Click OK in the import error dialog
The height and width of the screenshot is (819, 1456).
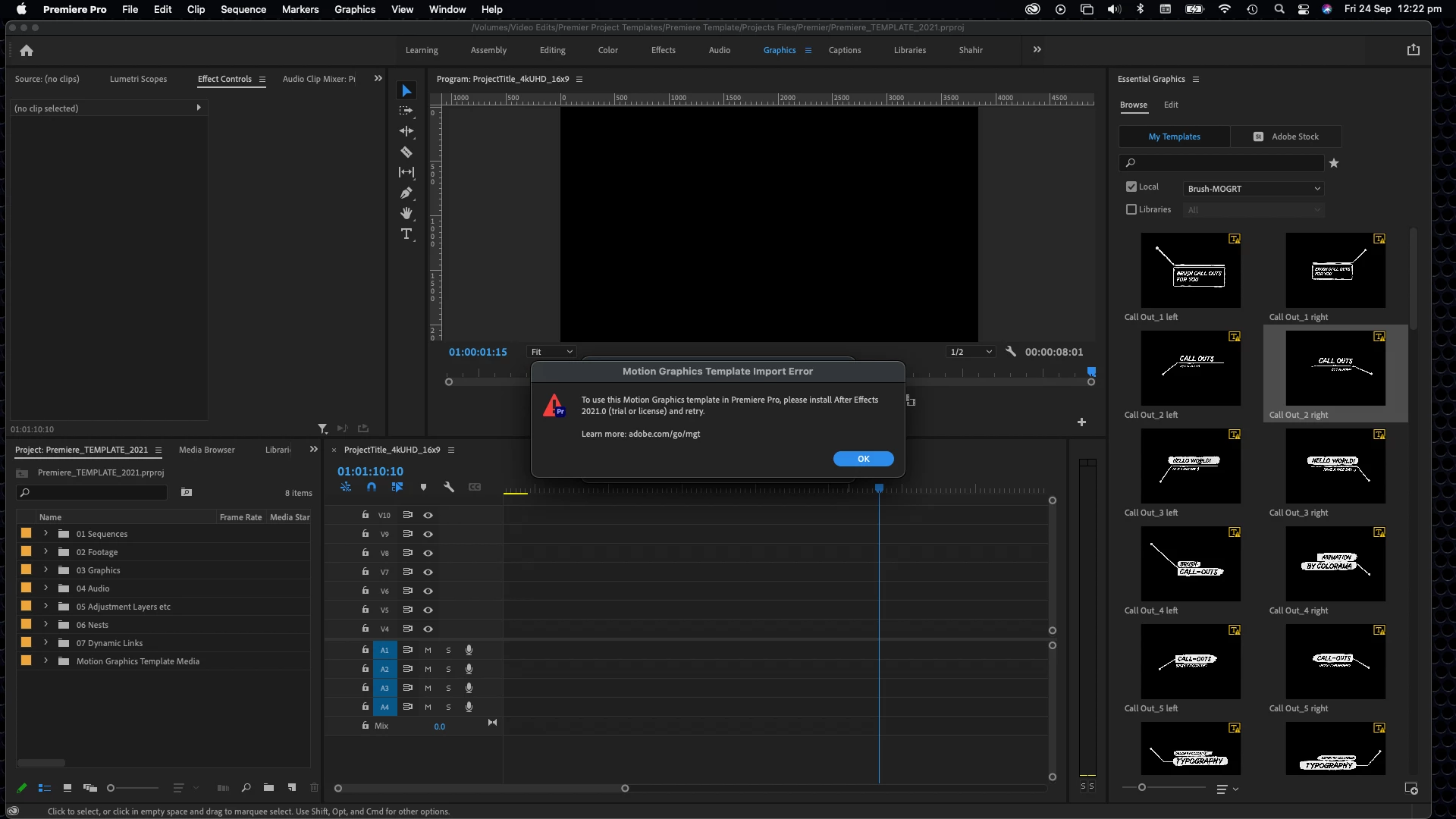coord(863,459)
